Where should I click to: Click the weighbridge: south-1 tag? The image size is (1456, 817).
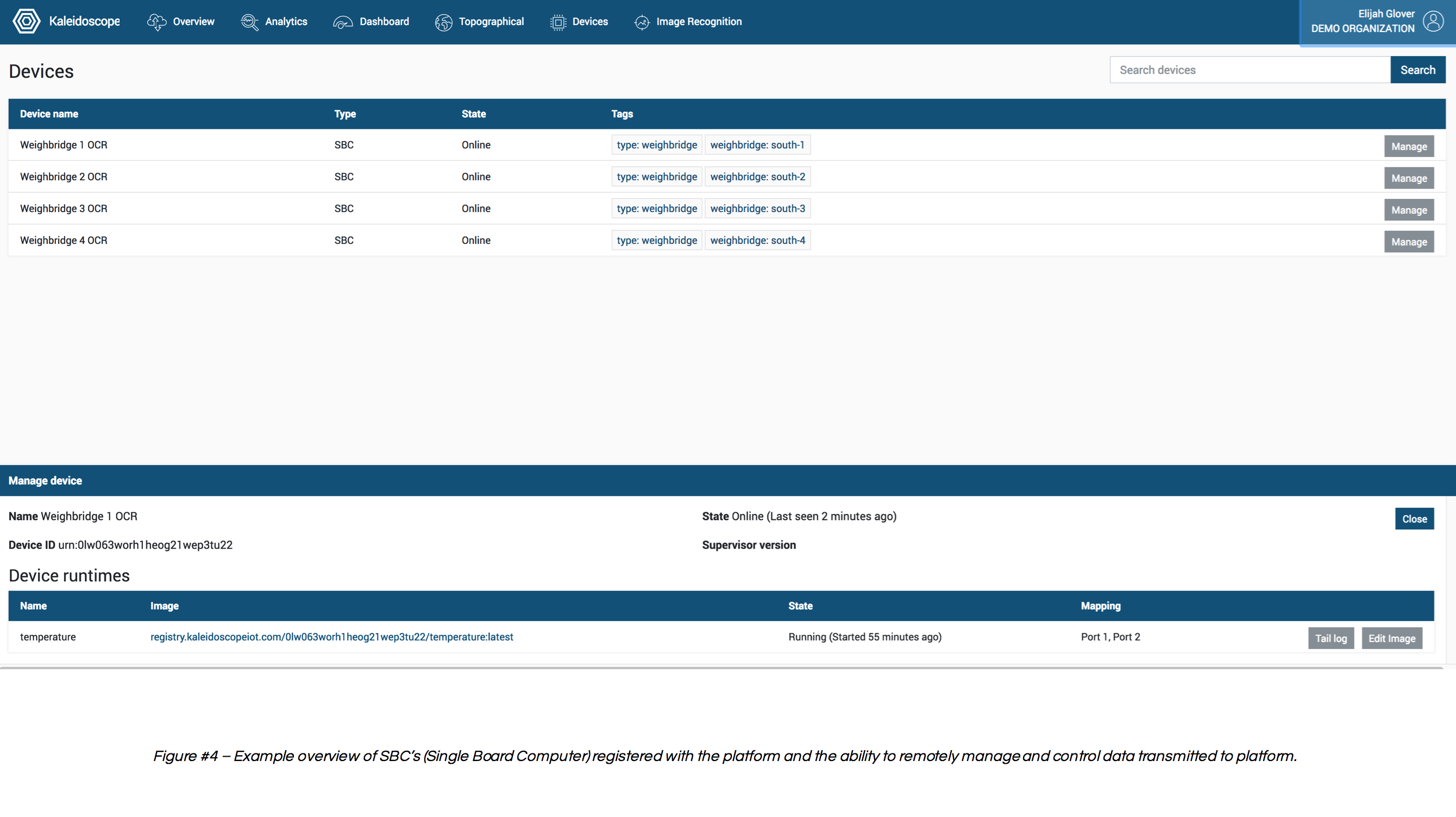757,144
